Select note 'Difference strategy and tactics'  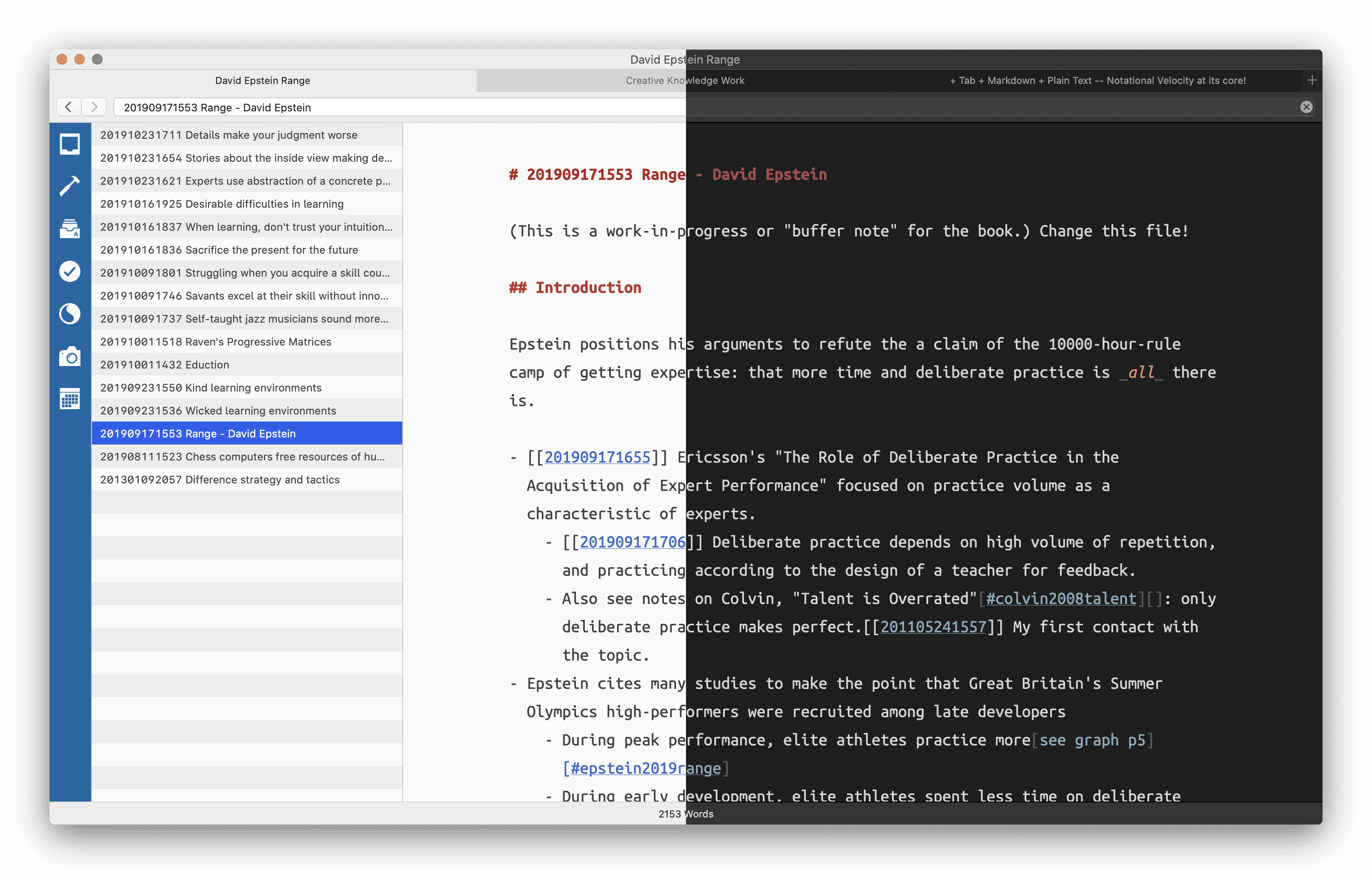tap(247, 479)
